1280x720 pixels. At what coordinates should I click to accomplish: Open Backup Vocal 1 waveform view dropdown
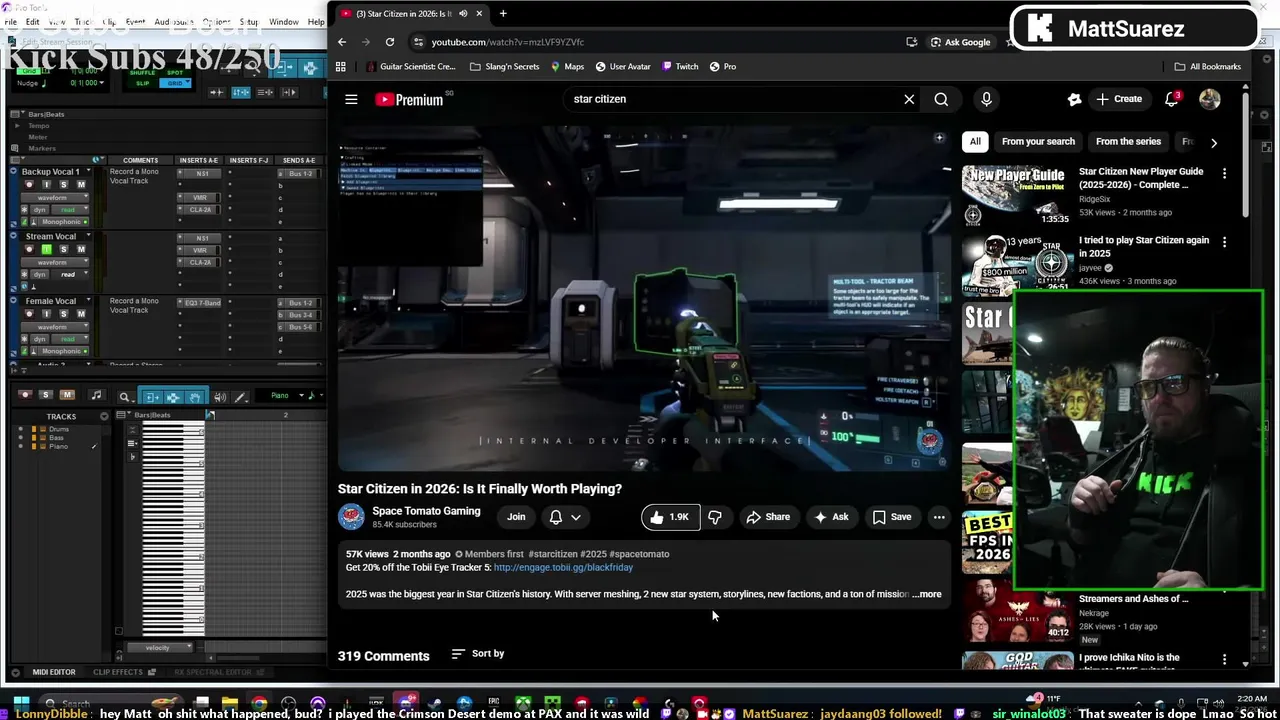click(x=55, y=197)
